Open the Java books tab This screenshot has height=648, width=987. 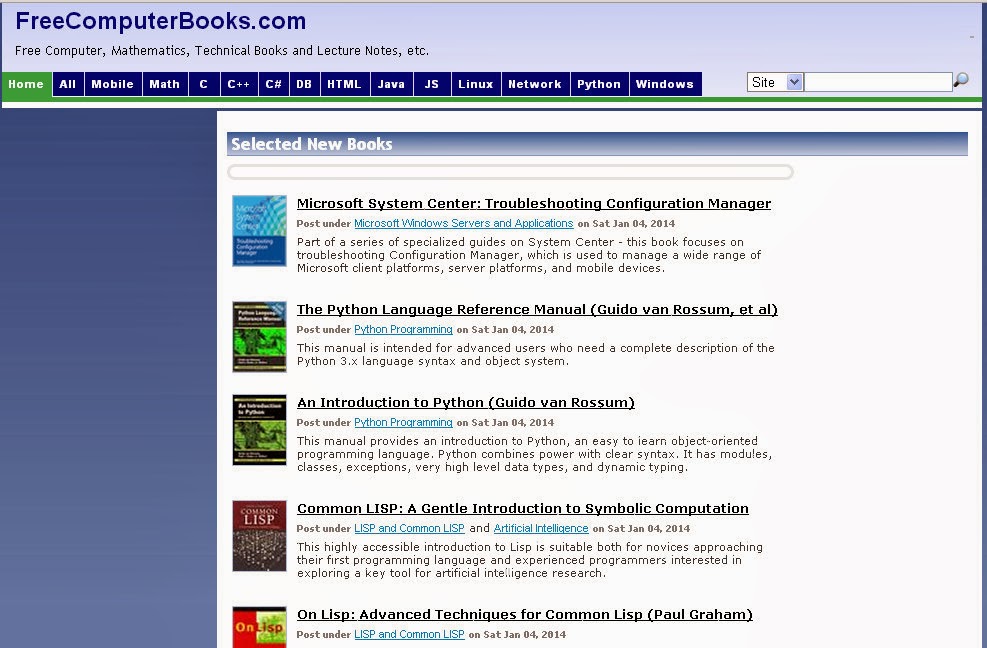click(392, 84)
